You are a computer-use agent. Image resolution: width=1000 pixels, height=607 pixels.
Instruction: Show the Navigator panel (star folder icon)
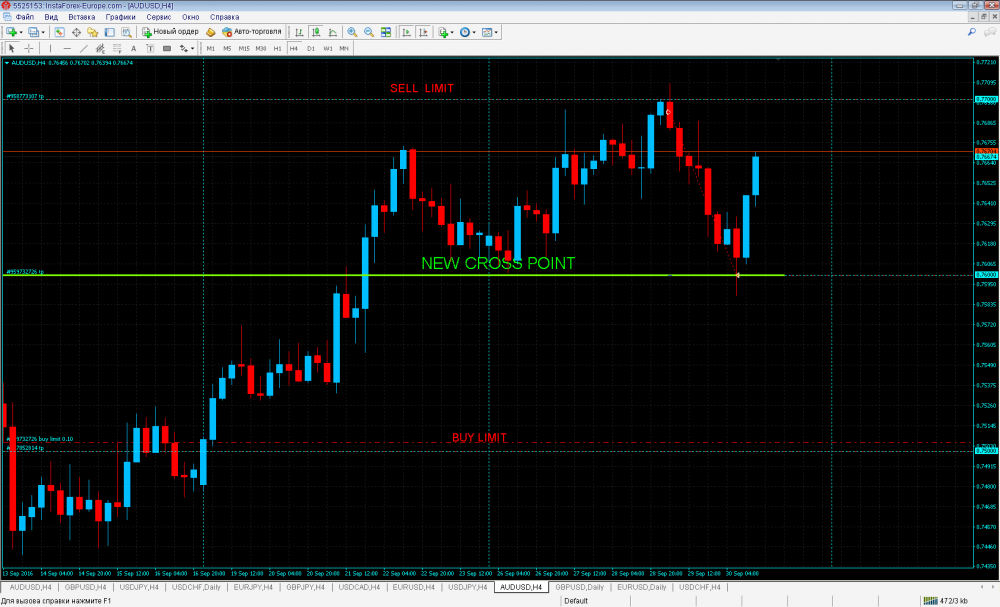coord(92,32)
